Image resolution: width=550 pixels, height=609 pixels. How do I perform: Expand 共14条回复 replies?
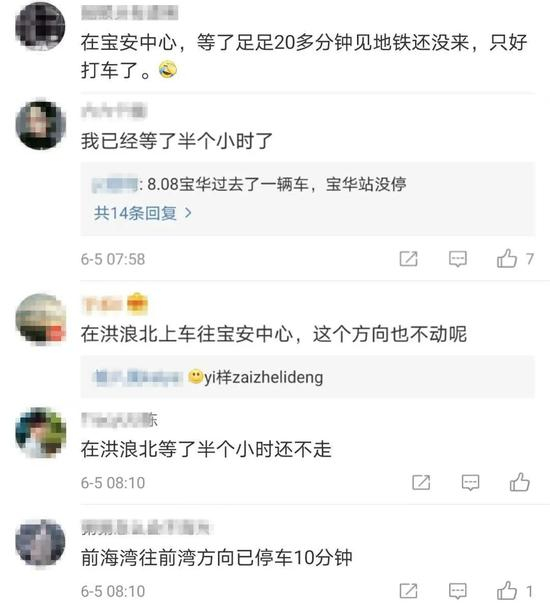[143, 213]
